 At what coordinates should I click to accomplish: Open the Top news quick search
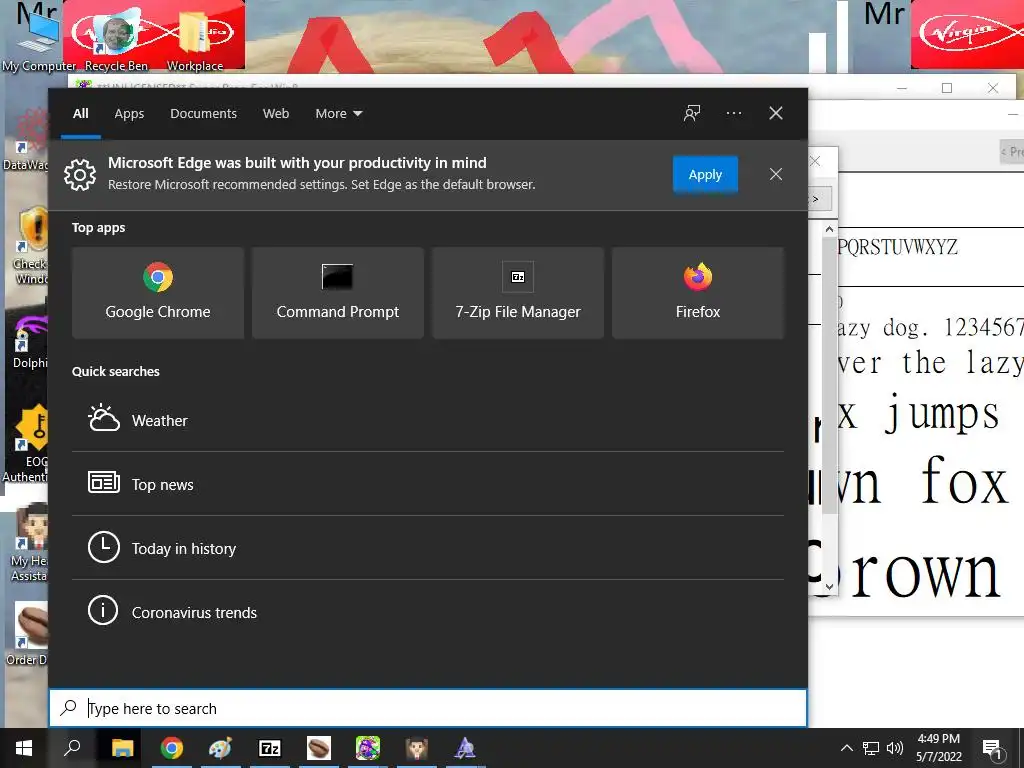click(428, 484)
